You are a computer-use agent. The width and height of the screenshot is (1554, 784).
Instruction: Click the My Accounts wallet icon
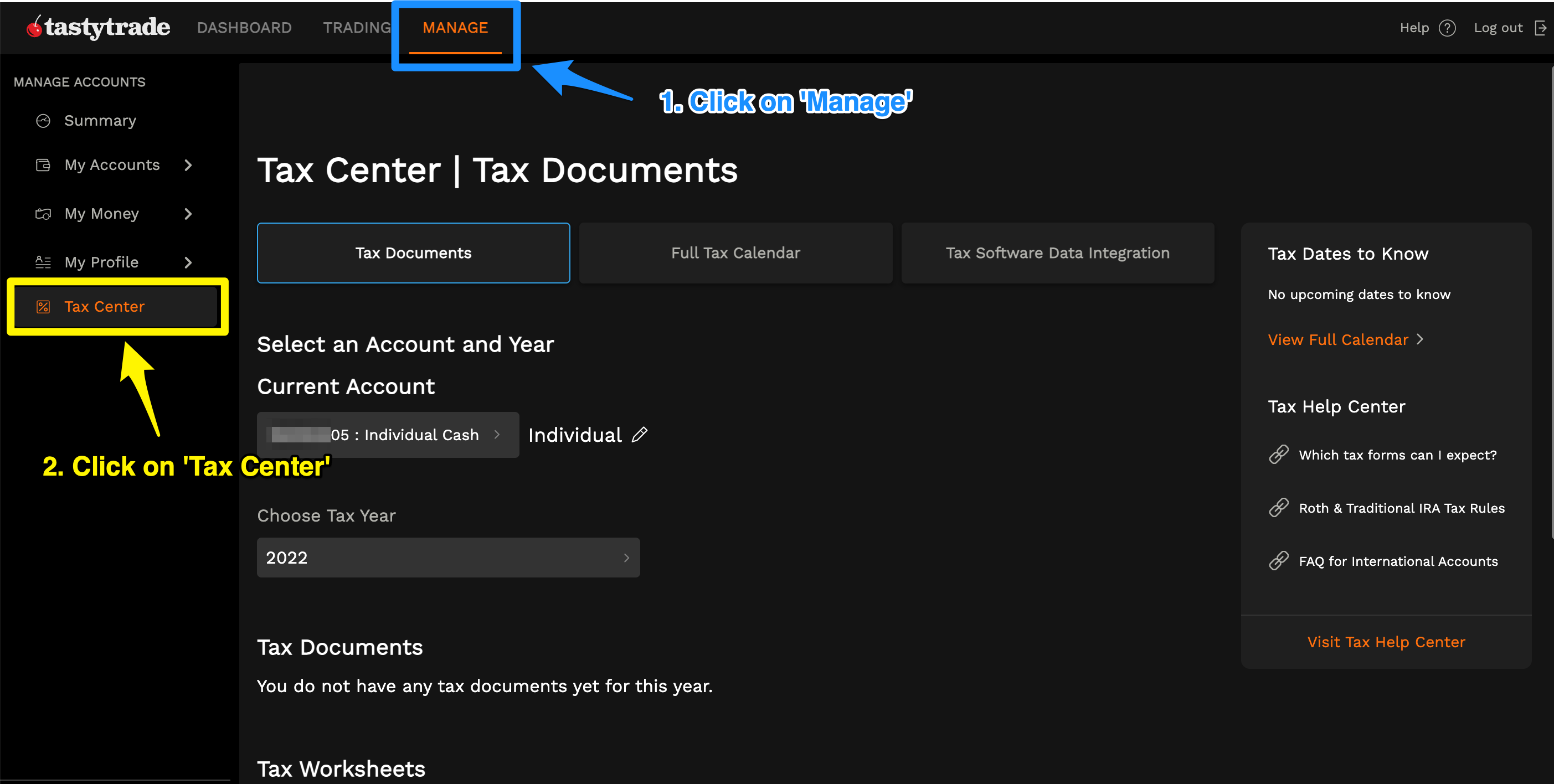pos(43,164)
